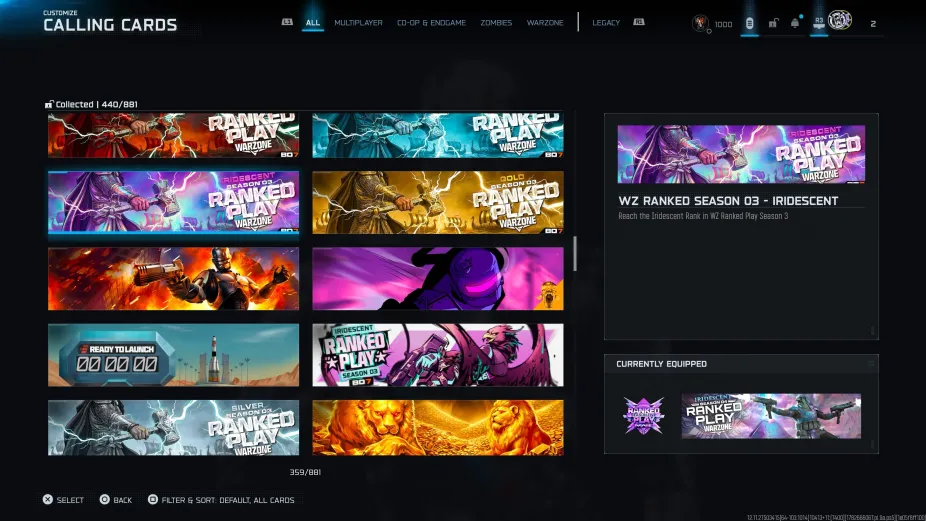Image resolution: width=926 pixels, height=521 pixels.
Task: Select the red Ranked Play Warzone card
Action: tap(174, 135)
